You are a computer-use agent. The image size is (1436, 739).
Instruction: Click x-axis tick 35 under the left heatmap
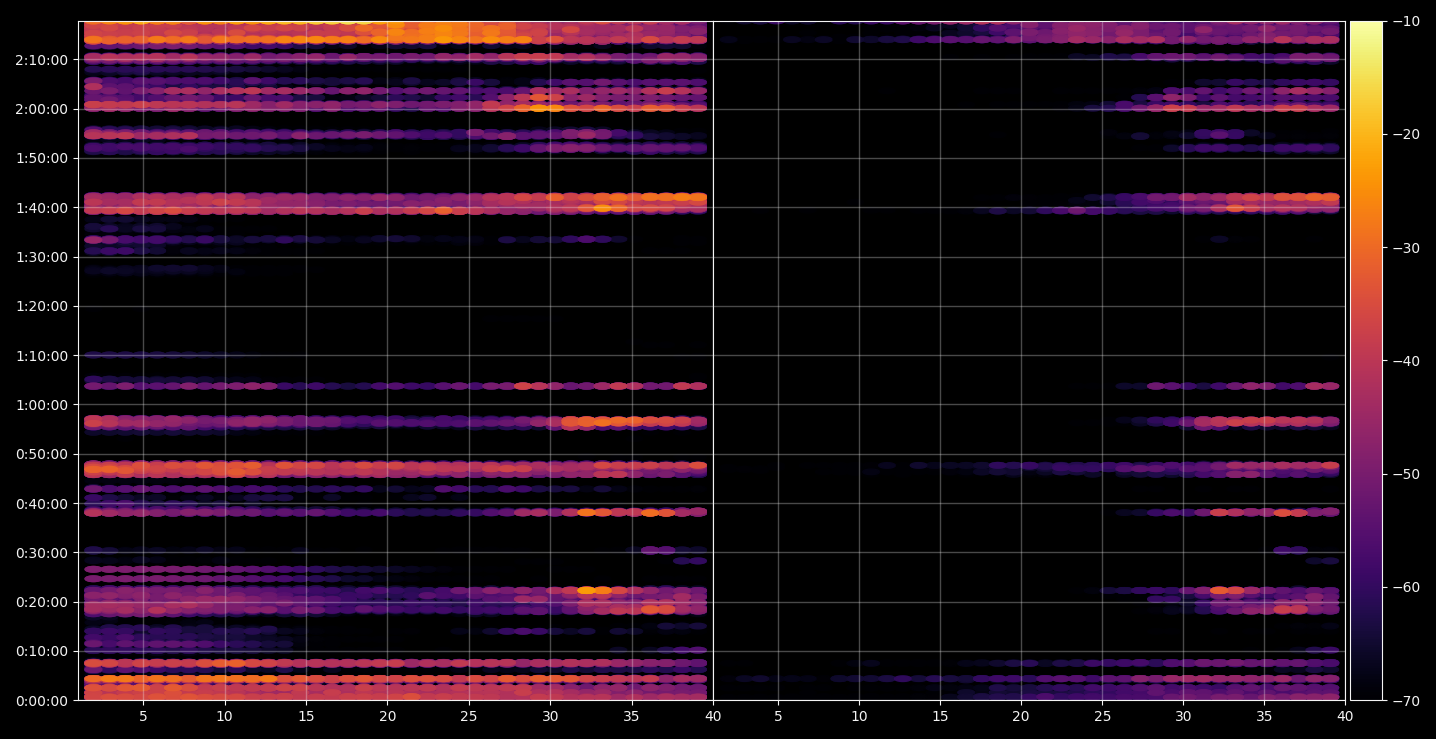[x=632, y=716]
